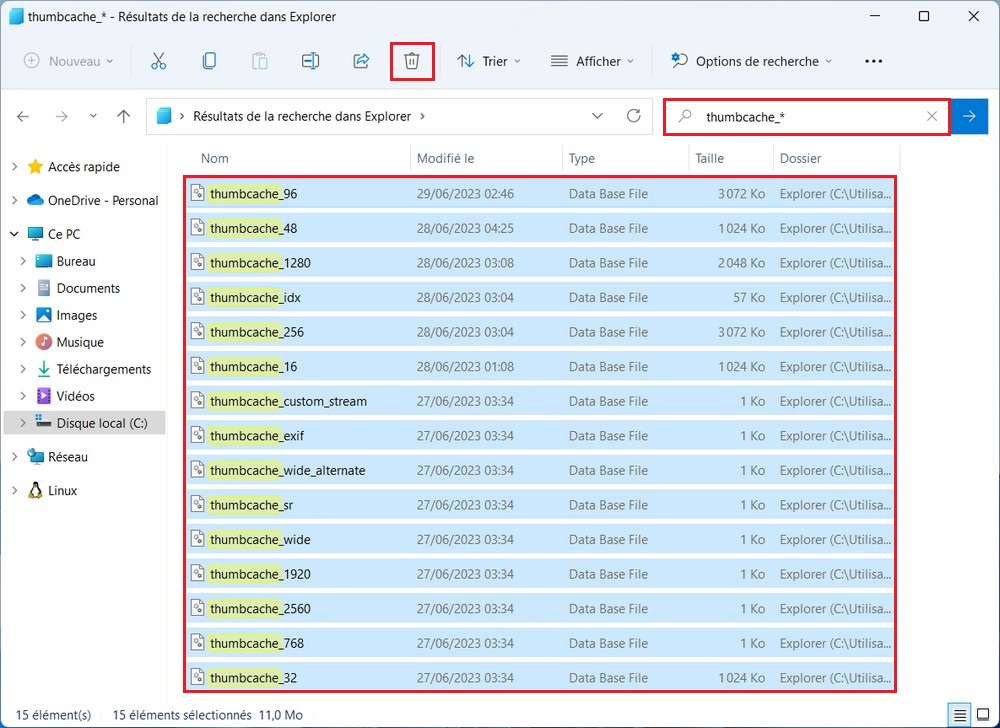
Task: Switch to details view in status bar
Action: point(960,715)
